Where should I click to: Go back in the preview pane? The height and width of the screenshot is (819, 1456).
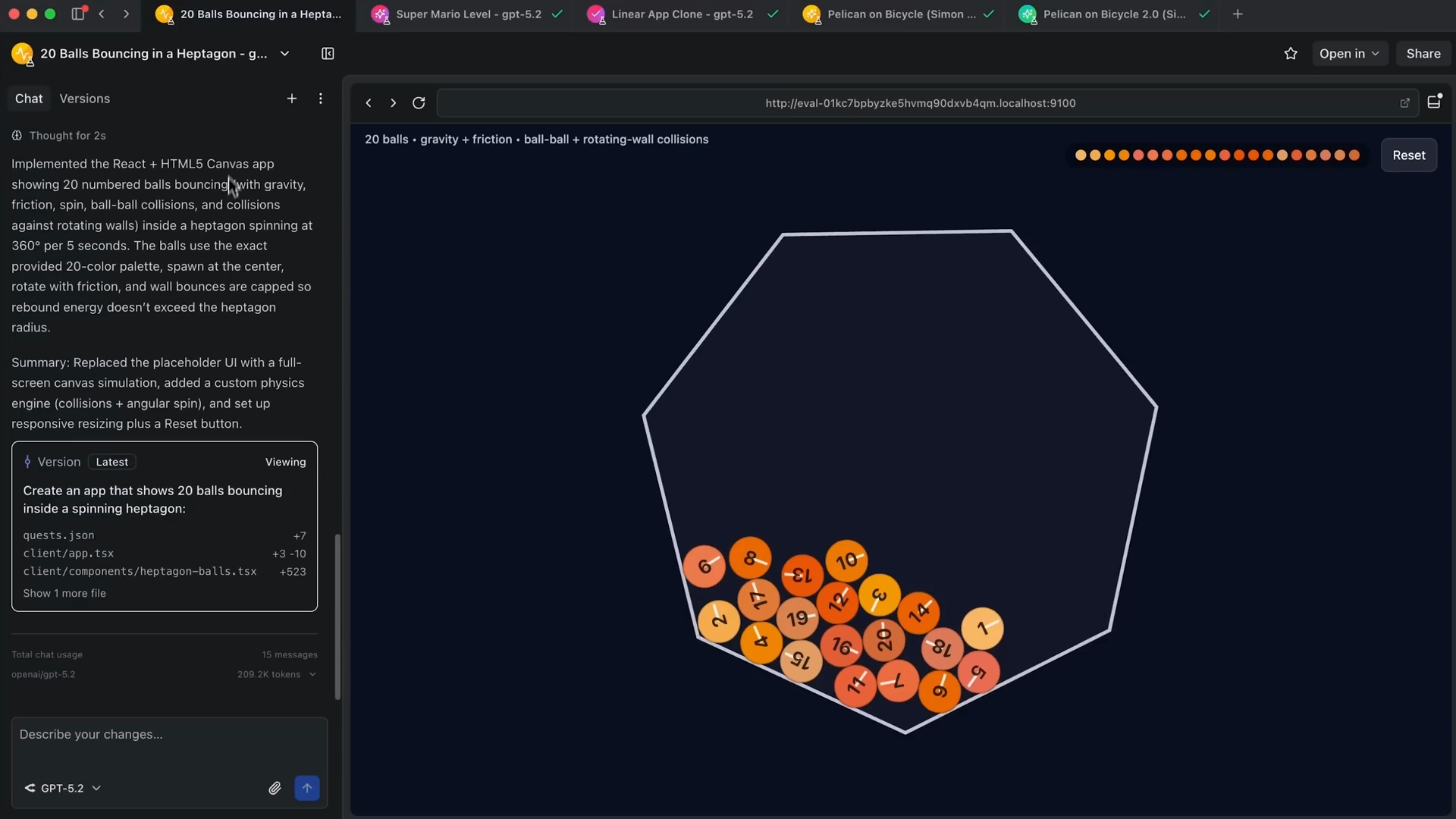pyautogui.click(x=369, y=103)
